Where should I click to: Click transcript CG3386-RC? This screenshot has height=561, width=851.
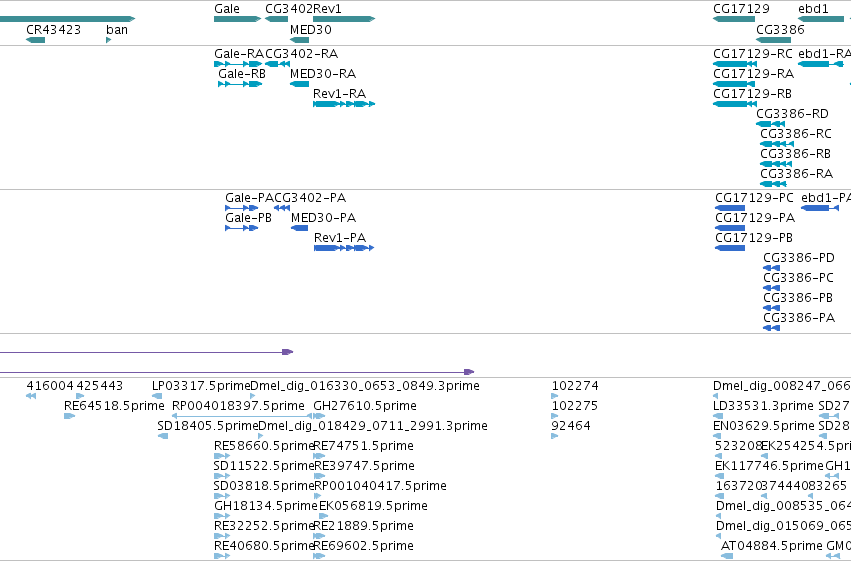click(x=777, y=144)
